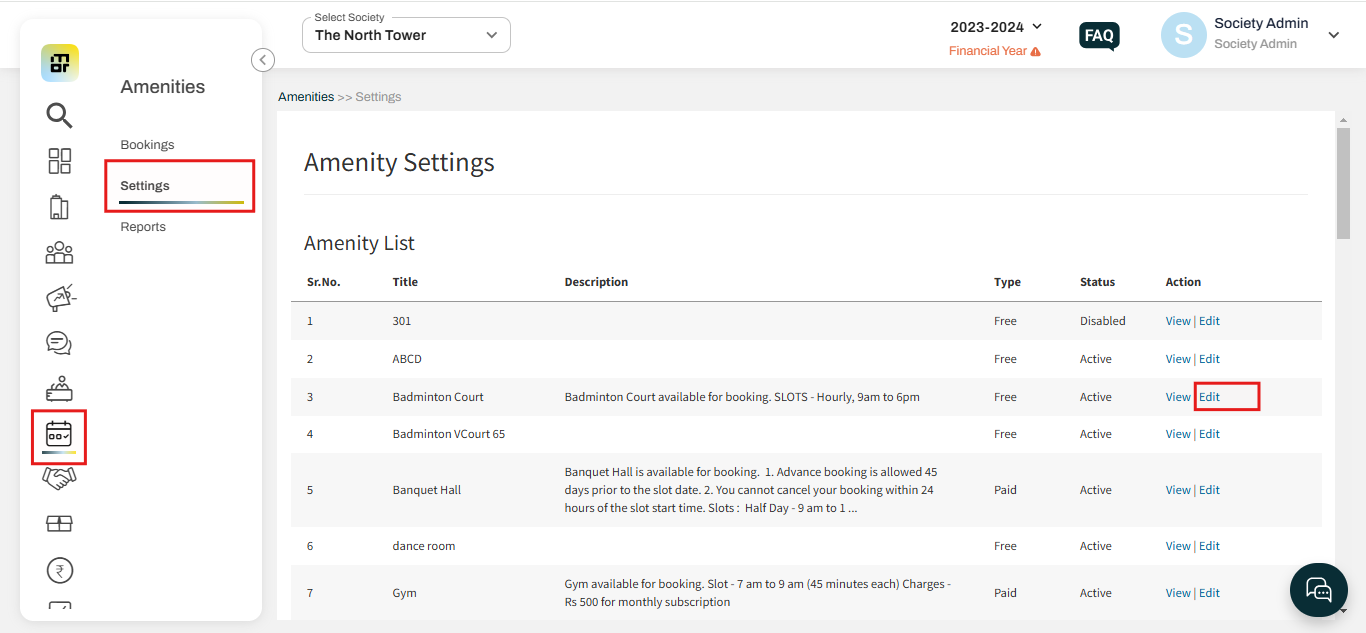This screenshot has height=633, width=1366.
Task: Select the amenities calendar icon
Action: (x=59, y=434)
